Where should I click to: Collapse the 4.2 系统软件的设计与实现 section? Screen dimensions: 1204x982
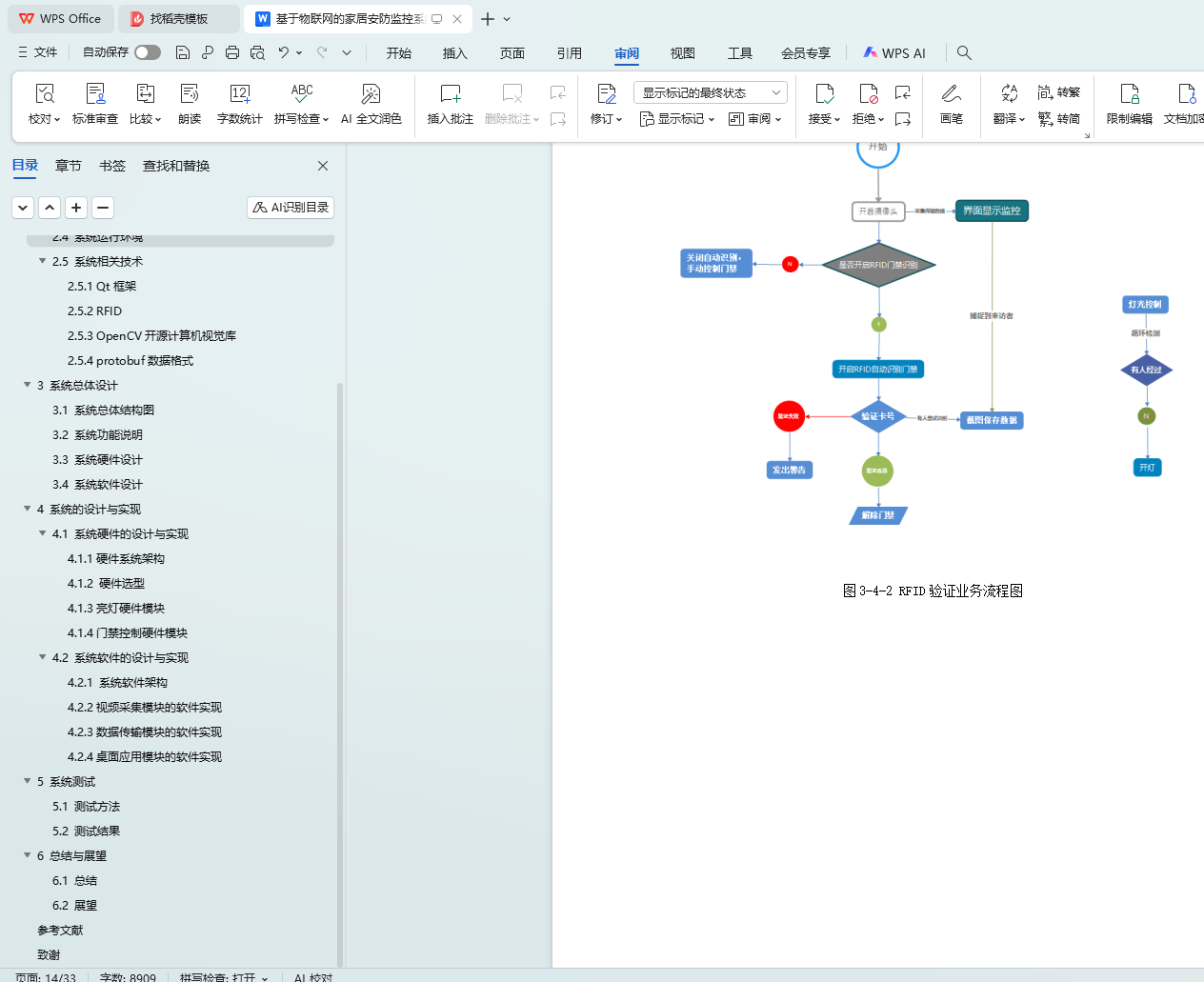coord(43,657)
